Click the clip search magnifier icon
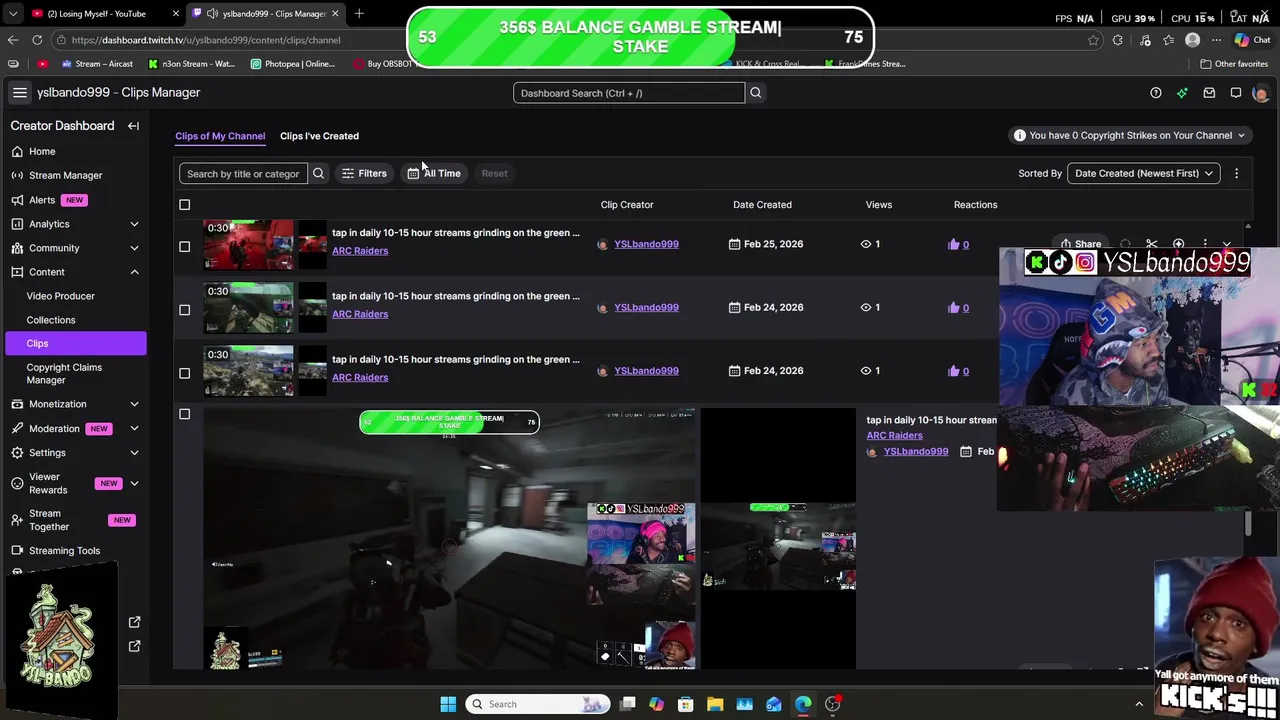The height and width of the screenshot is (720, 1280). tap(318, 173)
